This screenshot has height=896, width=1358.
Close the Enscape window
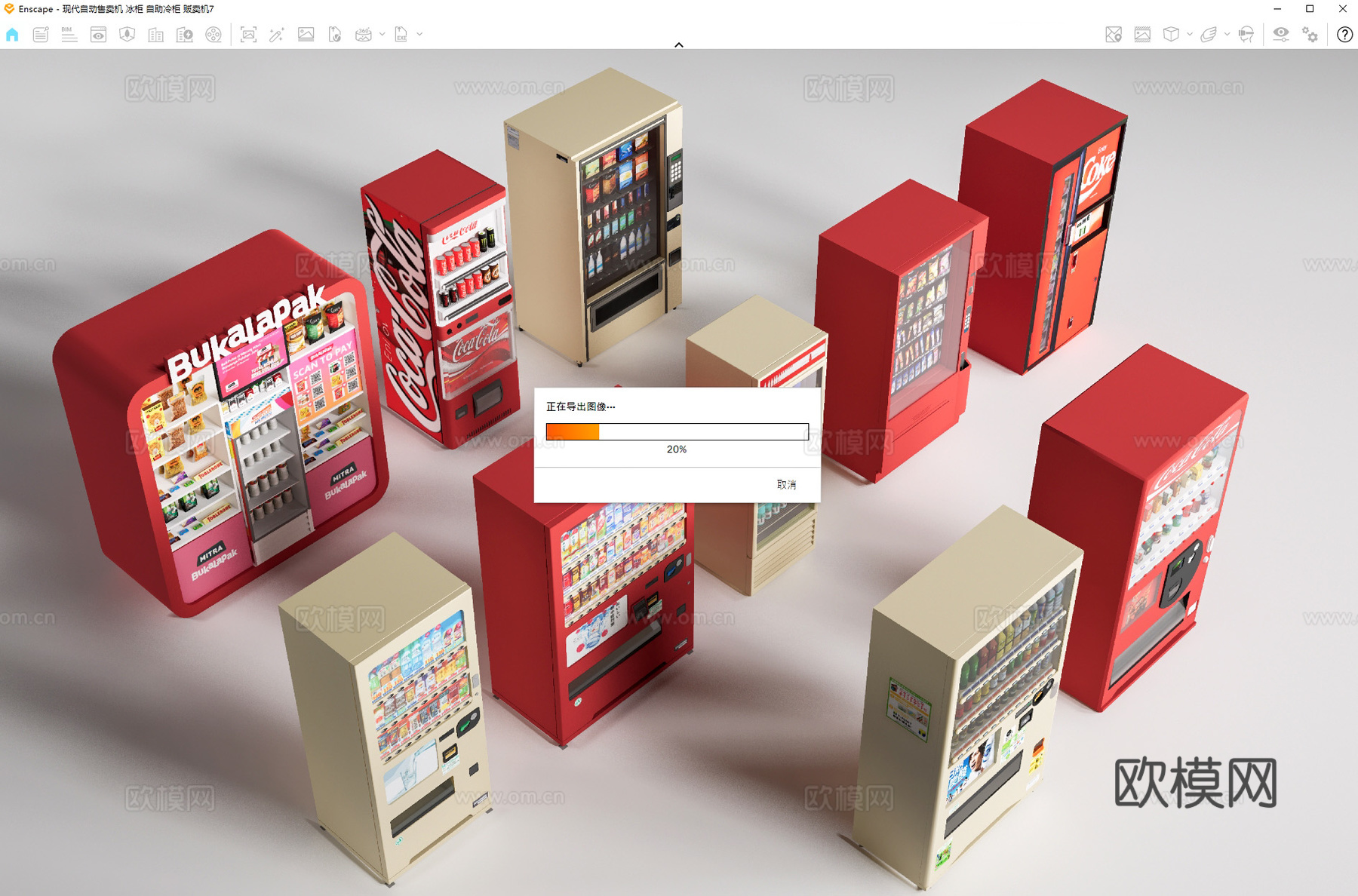coord(1343,9)
